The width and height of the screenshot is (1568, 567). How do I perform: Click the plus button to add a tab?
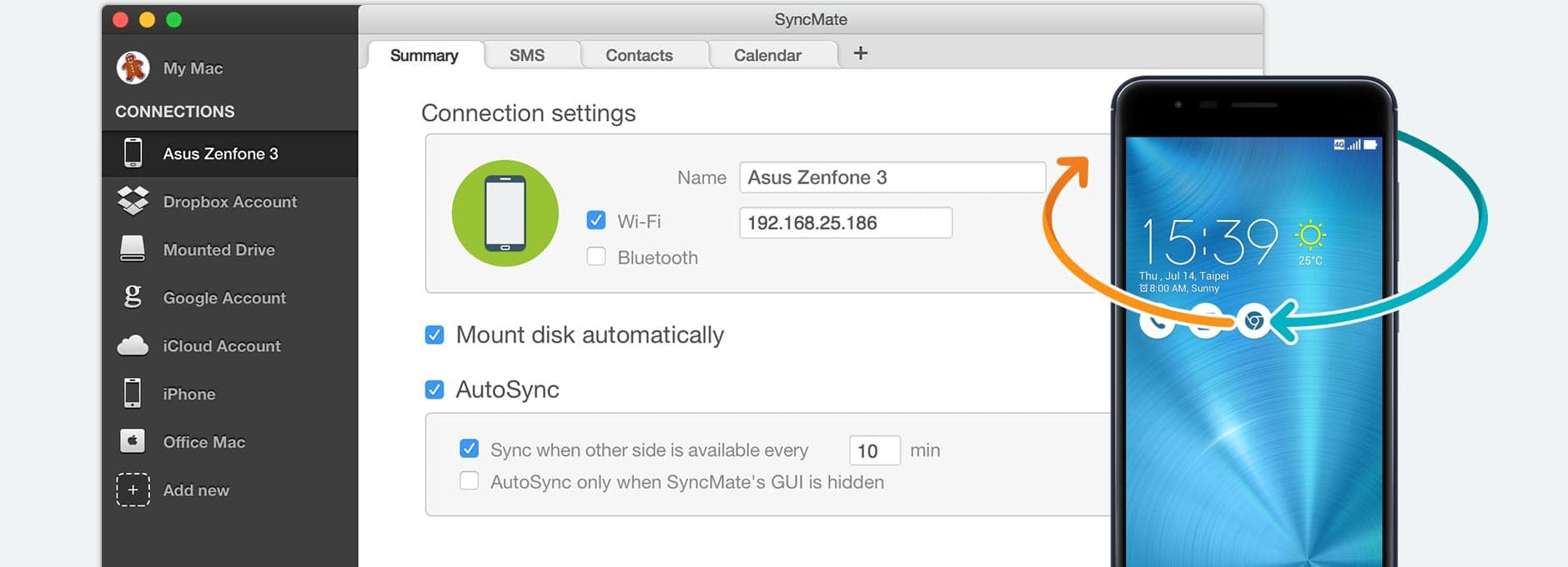pyautogui.click(x=861, y=53)
